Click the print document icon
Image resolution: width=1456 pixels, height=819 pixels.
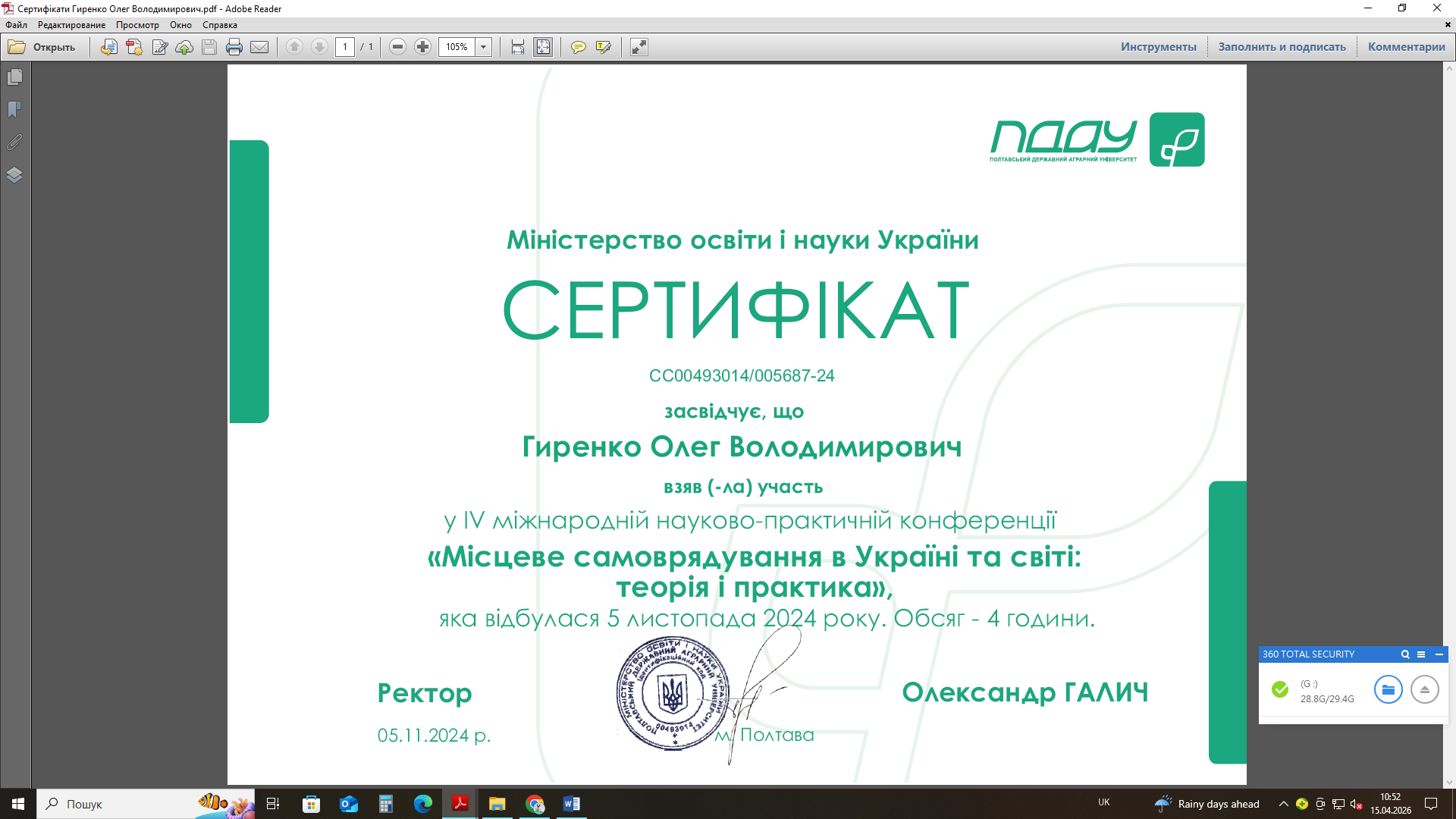pyautogui.click(x=234, y=47)
